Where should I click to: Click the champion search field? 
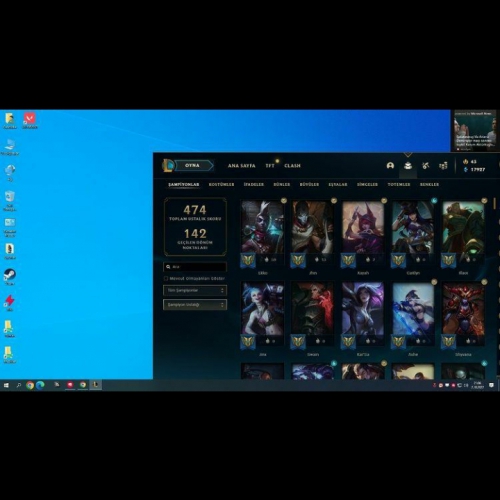tap(195, 267)
